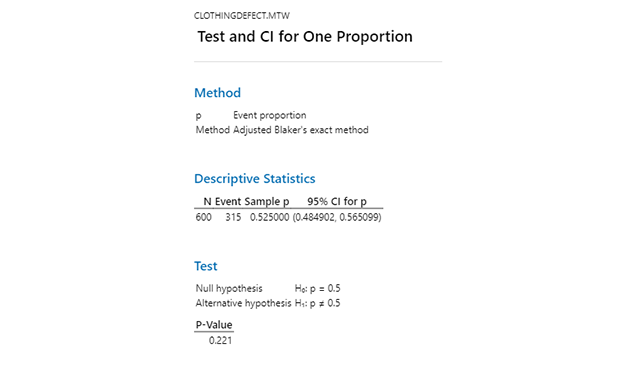Click the CLOTHINGDEFECT.MTW worksheet name
The width and height of the screenshot is (624, 375).
242,16
